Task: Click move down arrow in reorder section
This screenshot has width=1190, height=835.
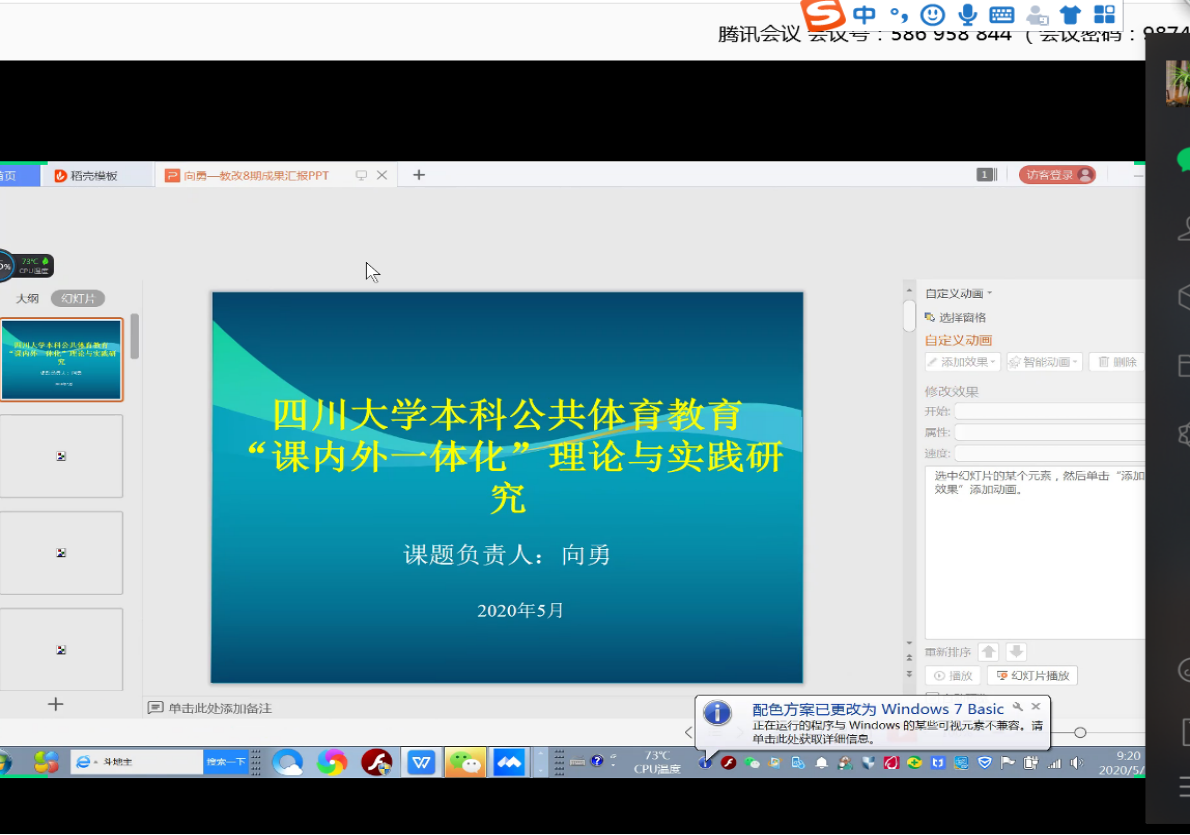Action: [1016, 652]
